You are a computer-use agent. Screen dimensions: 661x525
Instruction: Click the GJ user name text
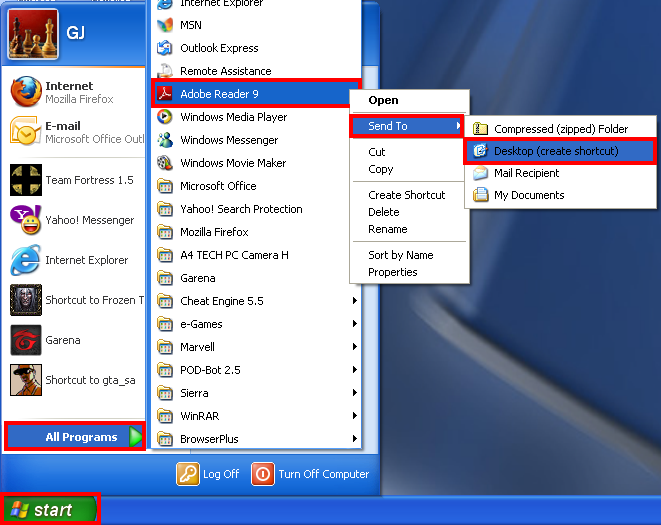(x=76, y=32)
